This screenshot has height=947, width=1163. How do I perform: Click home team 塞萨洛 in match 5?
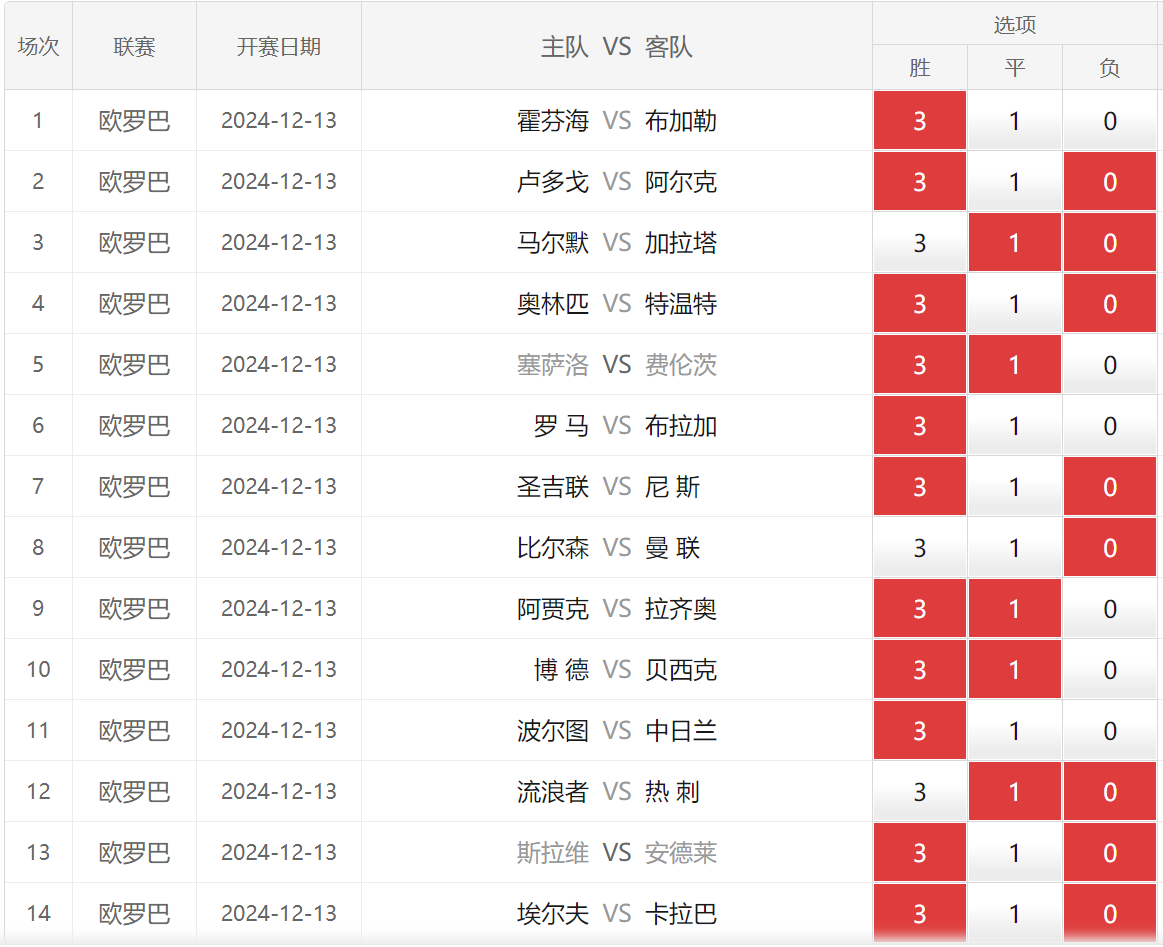point(553,365)
